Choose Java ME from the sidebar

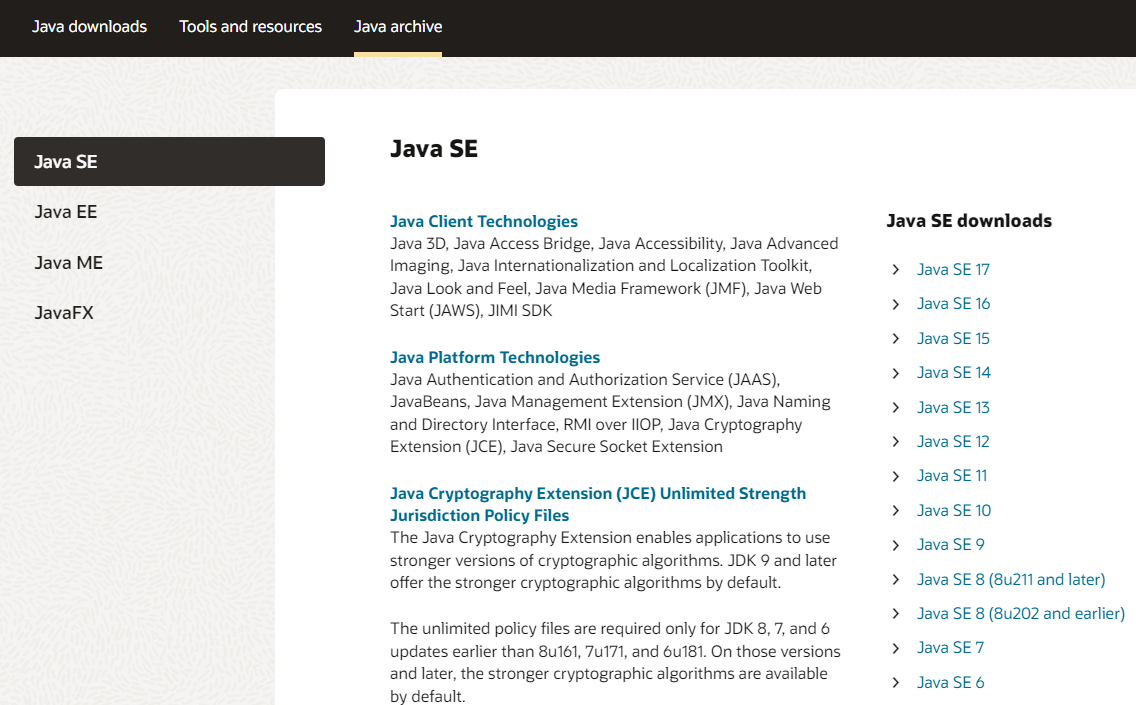(68, 262)
